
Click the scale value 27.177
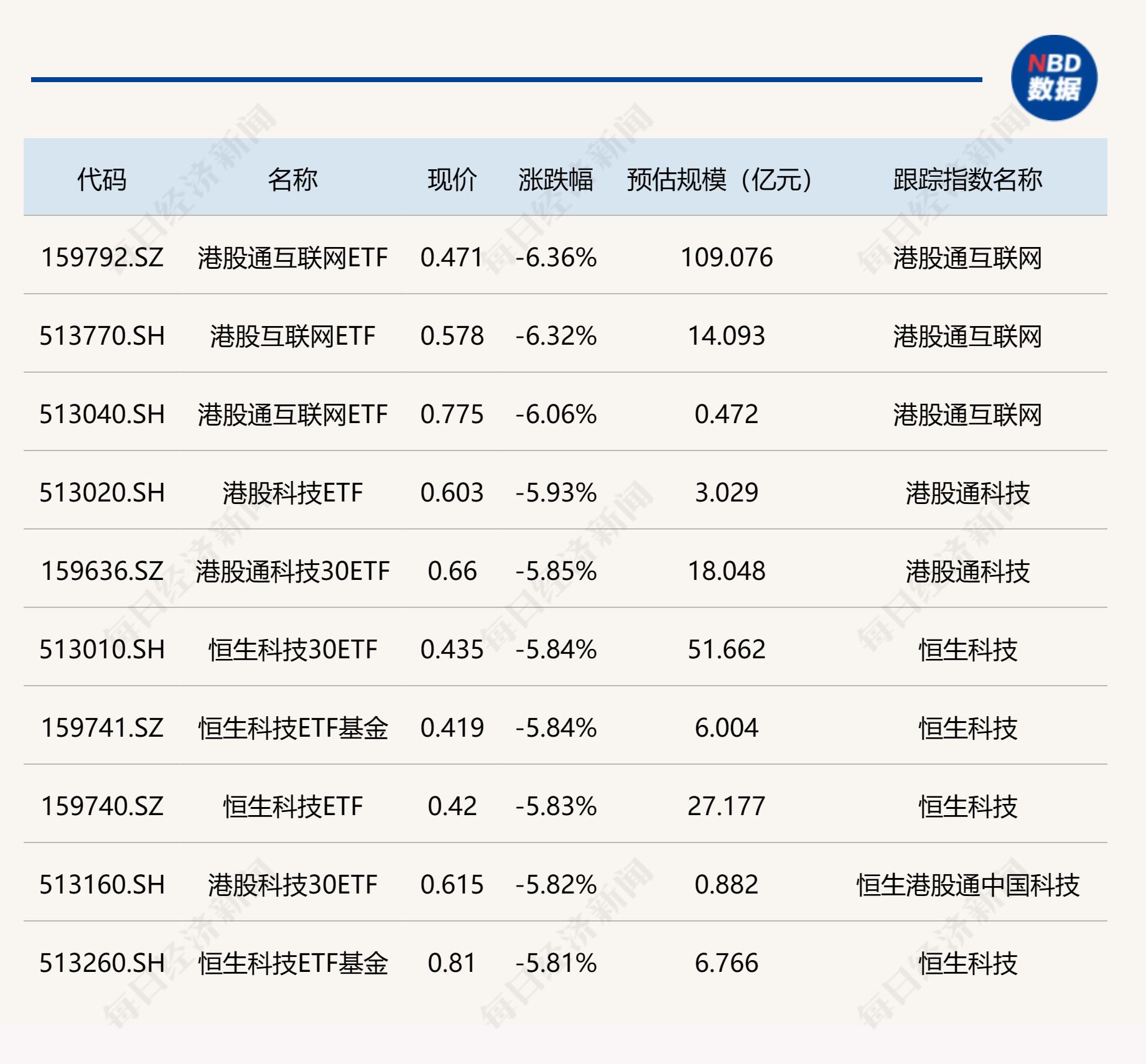(x=727, y=806)
